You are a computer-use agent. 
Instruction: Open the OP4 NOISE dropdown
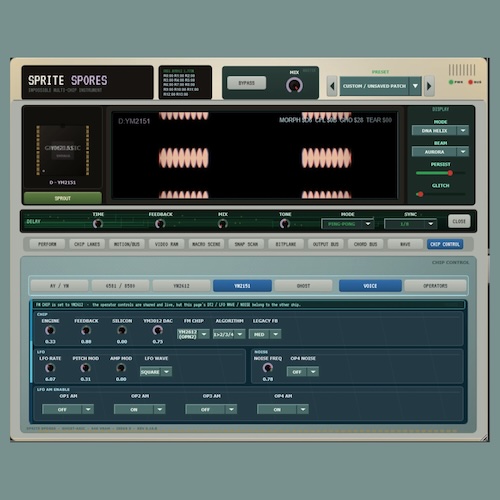tap(303, 372)
